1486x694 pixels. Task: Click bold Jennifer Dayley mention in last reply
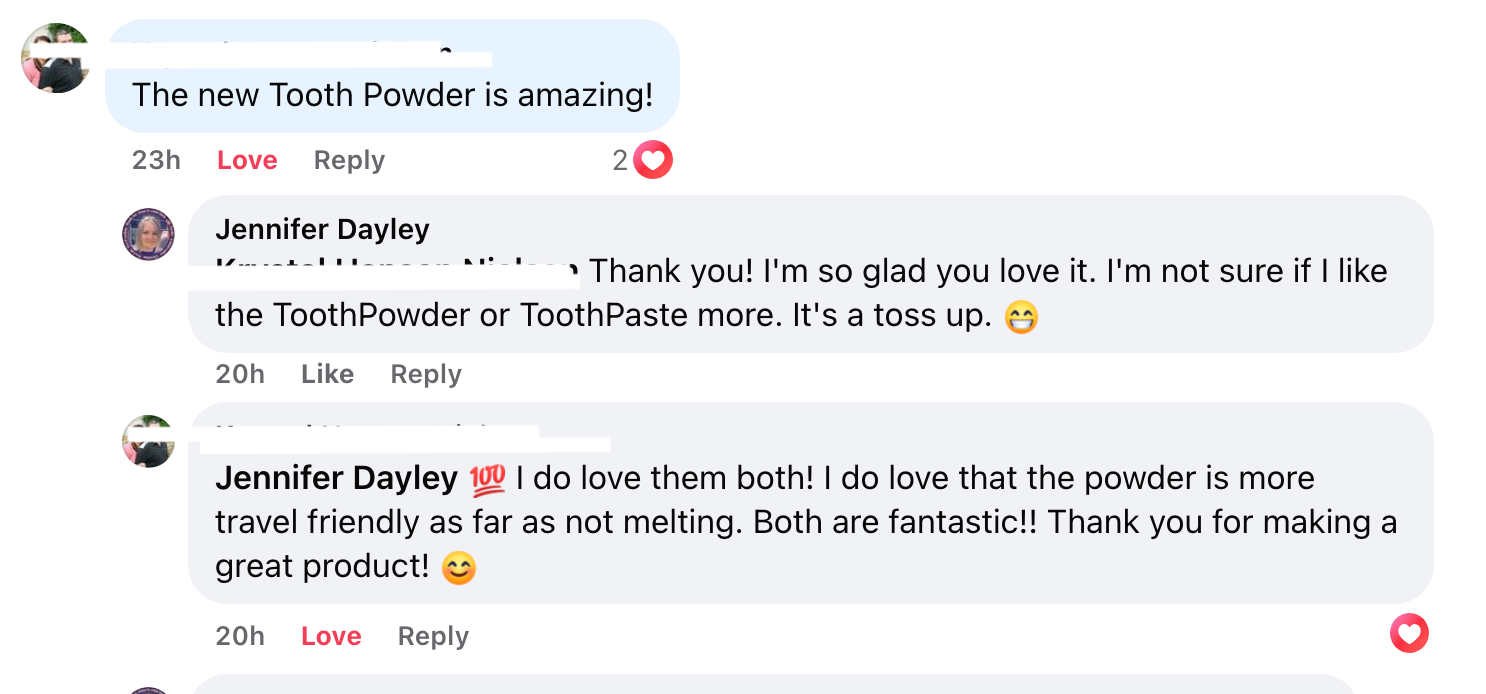pyautogui.click(x=336, y=478)
